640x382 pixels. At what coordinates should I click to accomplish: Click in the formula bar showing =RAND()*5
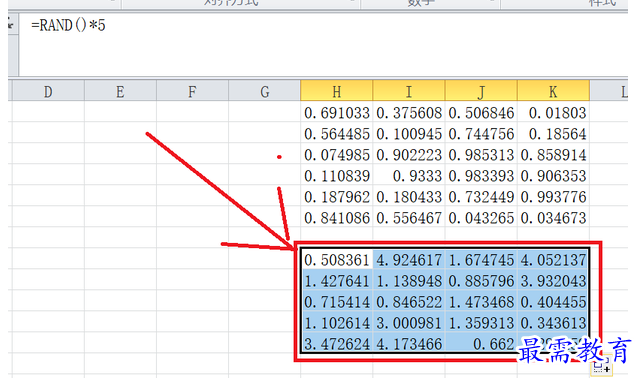click(323, 44)
